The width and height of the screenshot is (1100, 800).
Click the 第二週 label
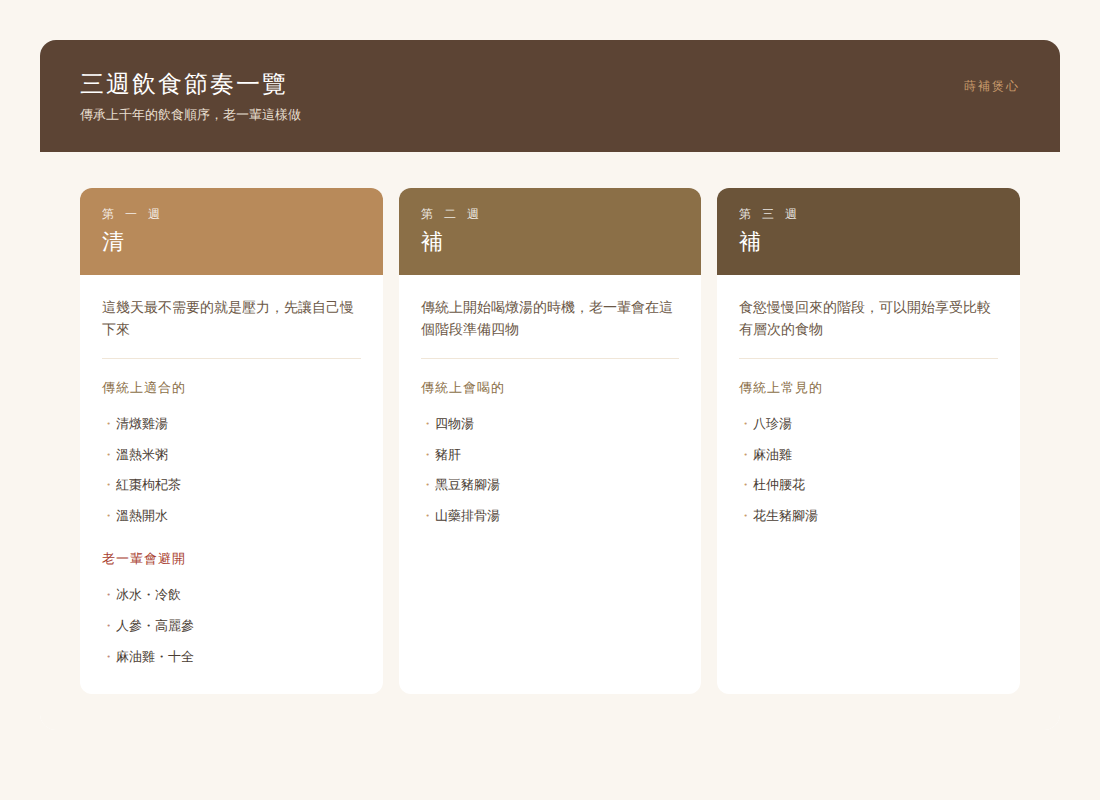point(450,214)
